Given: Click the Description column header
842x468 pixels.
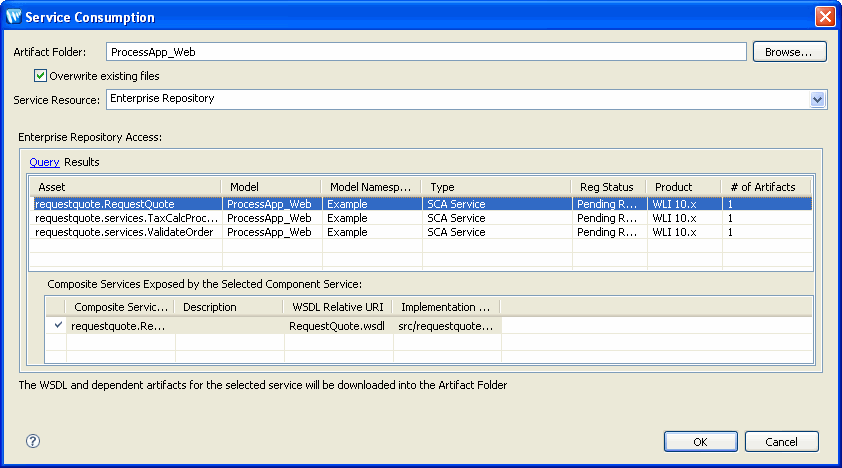Looking at the screenshot, I should tap(229, 307).
